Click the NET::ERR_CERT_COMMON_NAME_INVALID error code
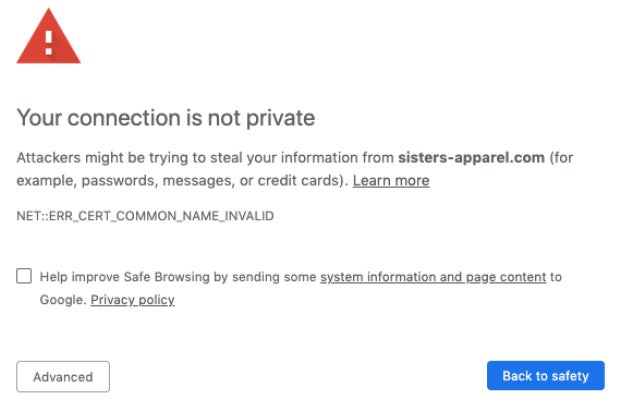Viewport: 620px width, 403px height. 145,215
